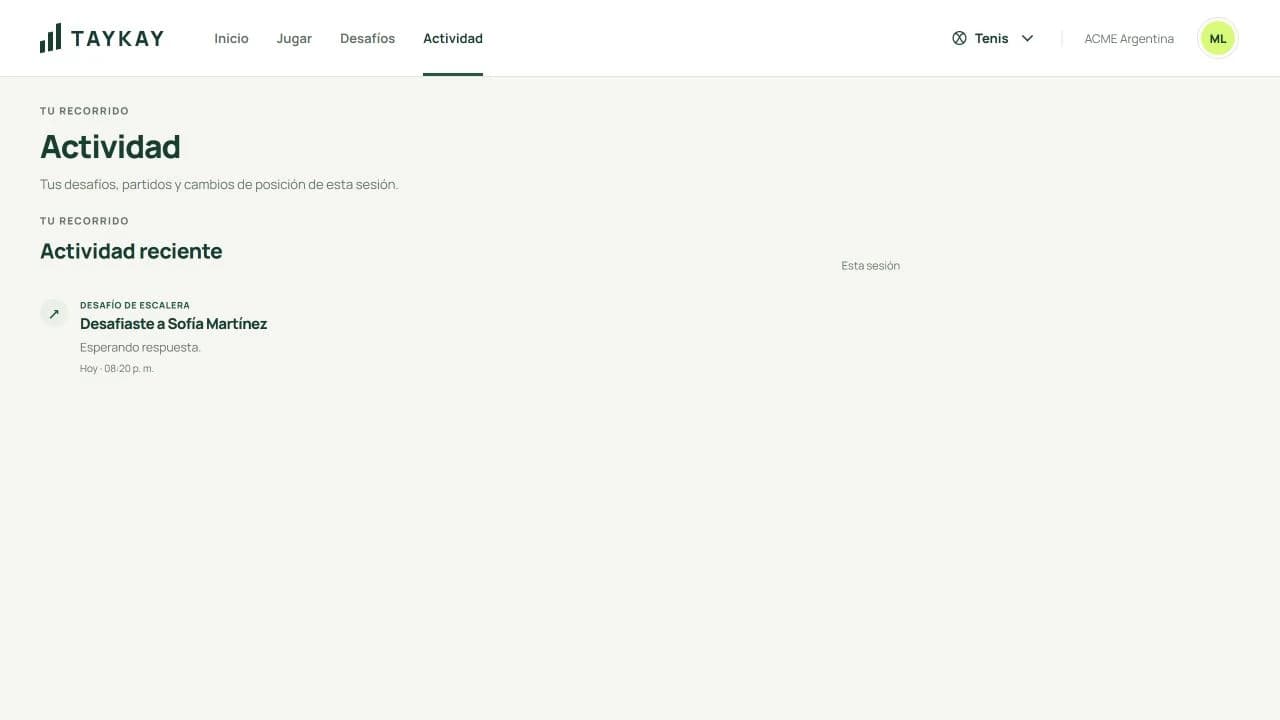Click the Esperando respuesta status text
Image resolution: width=1280 pixels, height=720 pixels.
140,347
